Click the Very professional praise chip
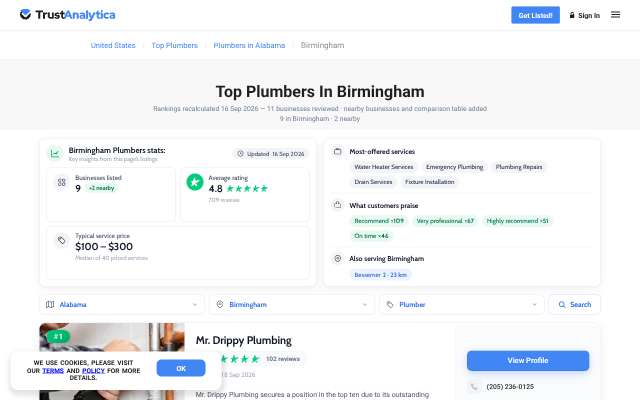 [x=445, y=221]
